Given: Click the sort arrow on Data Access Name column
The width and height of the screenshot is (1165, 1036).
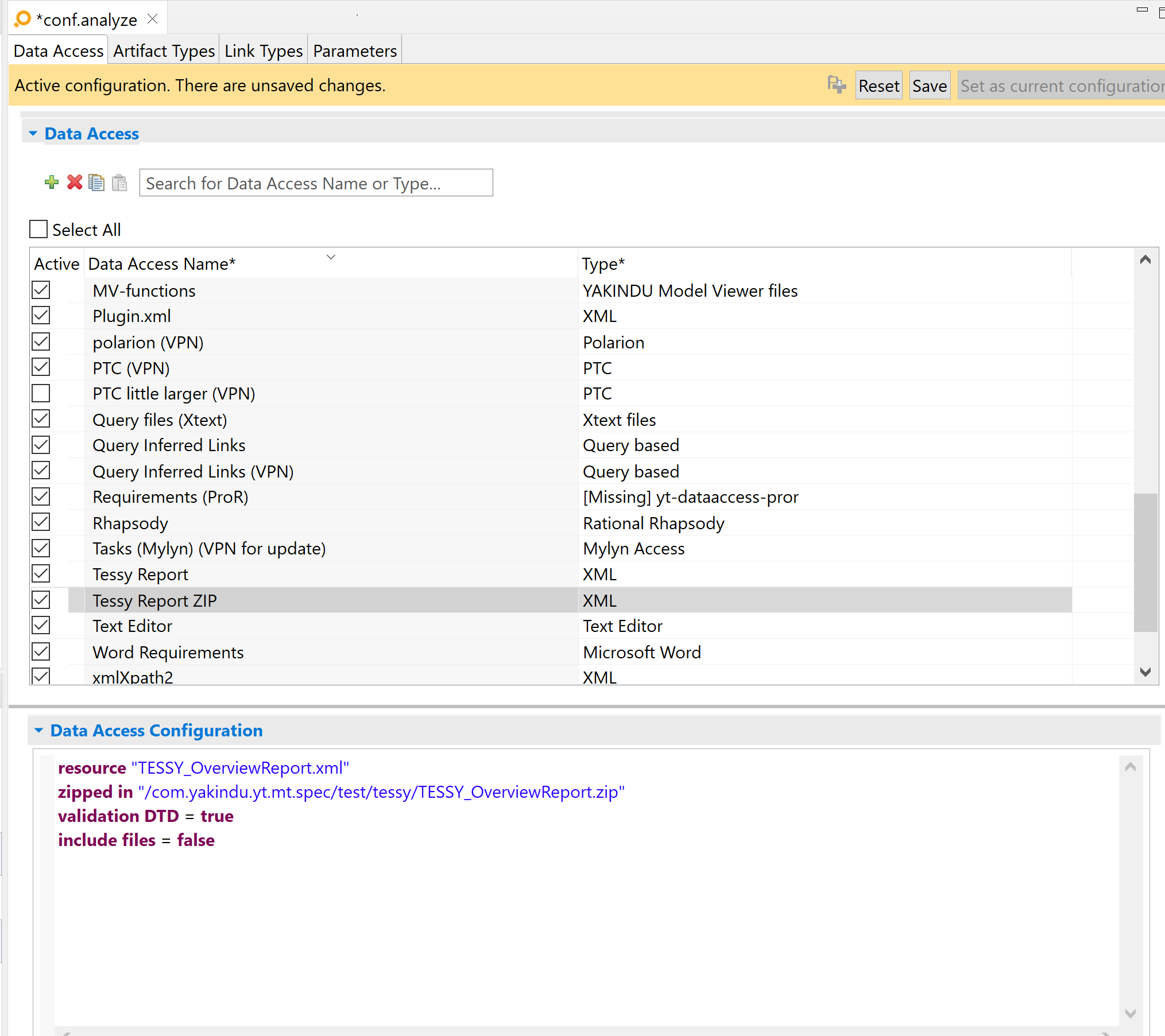Looking at the screenshot, I should (x=331, y=257).
